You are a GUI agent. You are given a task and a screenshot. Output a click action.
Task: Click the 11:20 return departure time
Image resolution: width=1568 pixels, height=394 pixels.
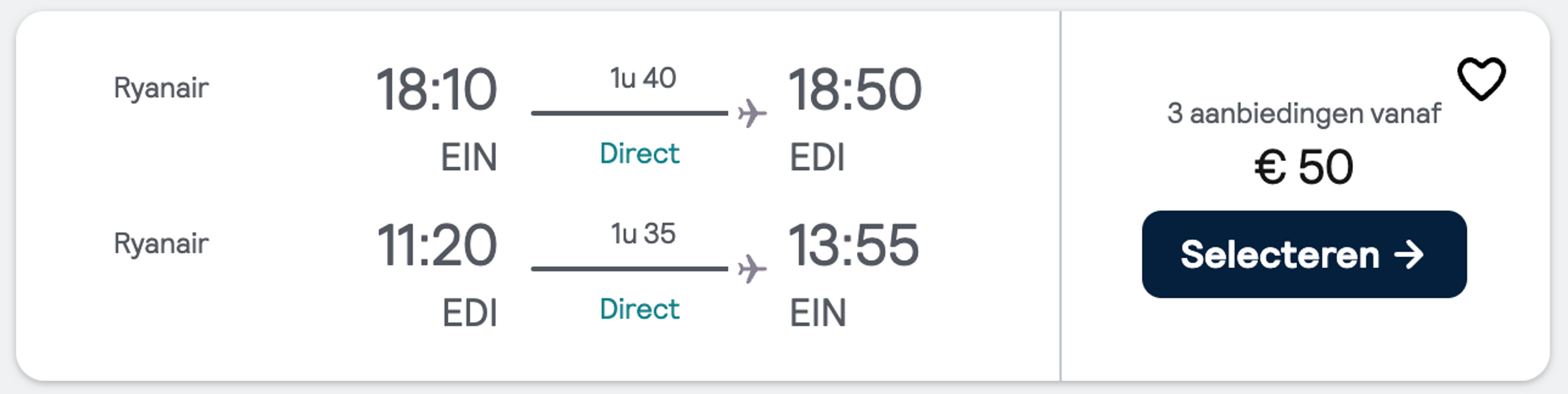tap(437, 245)
